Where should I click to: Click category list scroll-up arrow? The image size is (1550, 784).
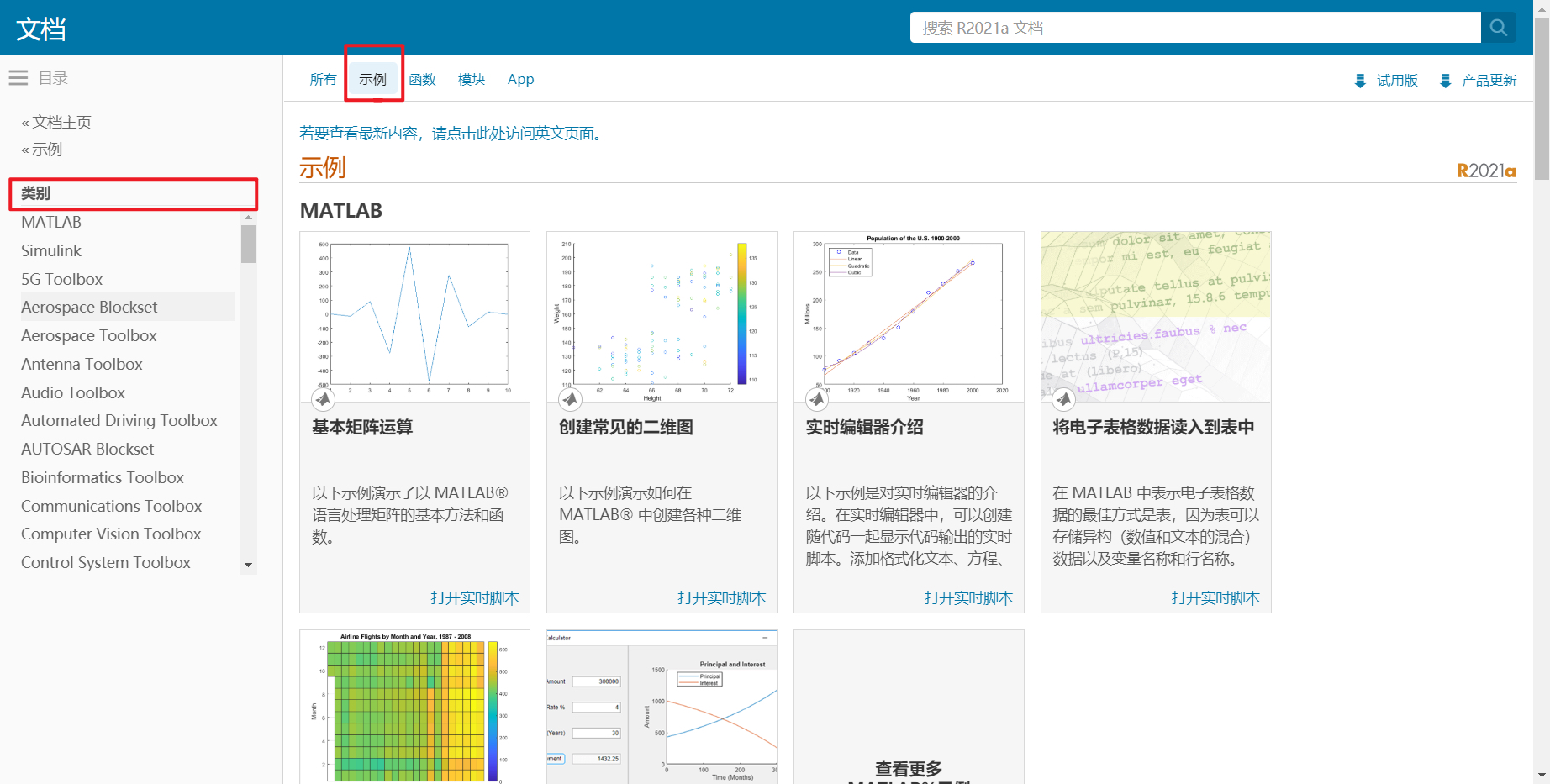click(248, 218)
